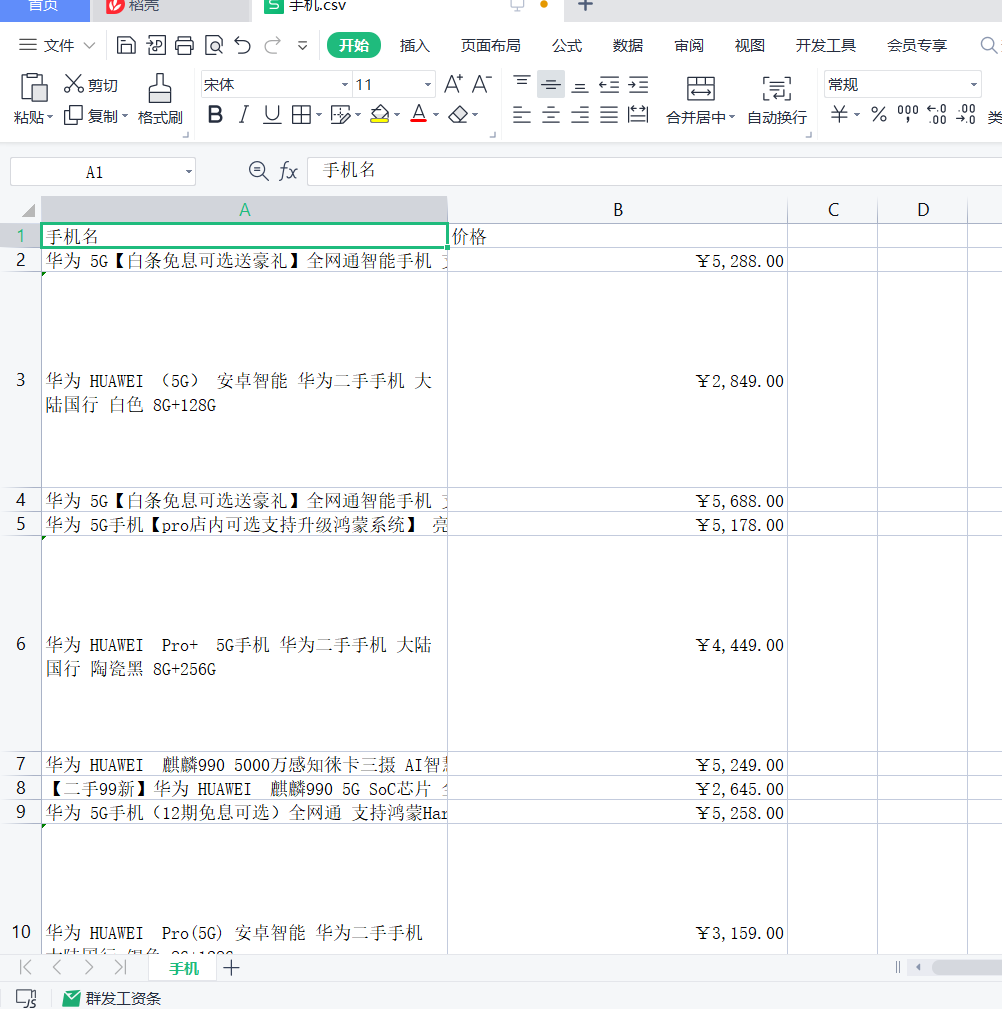
Task: Copy the selected cells
Action: click(91, 116)
